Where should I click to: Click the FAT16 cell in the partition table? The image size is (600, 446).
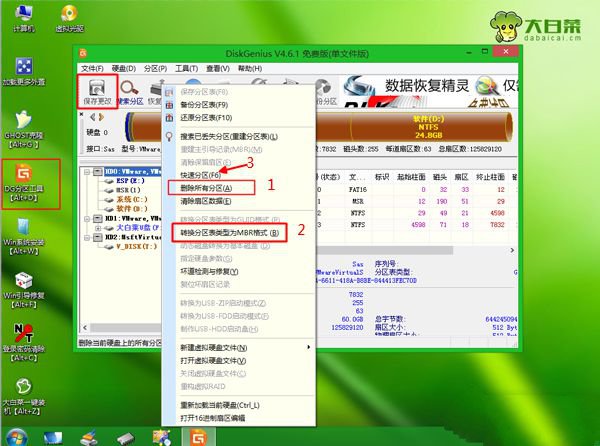pyautogui.click(x=357, y=190)
